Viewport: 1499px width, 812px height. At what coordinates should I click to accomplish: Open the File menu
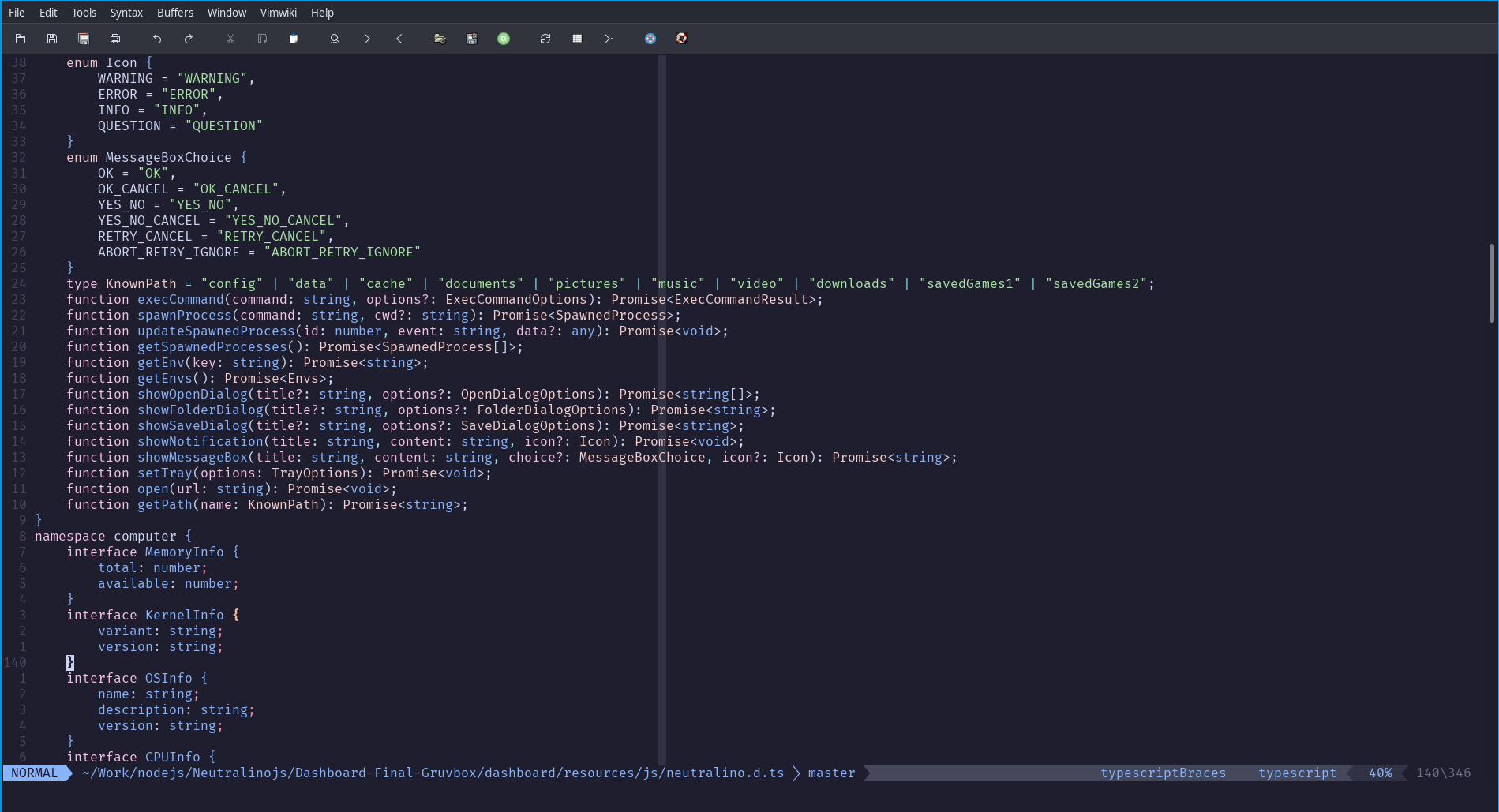coord(17,13)
